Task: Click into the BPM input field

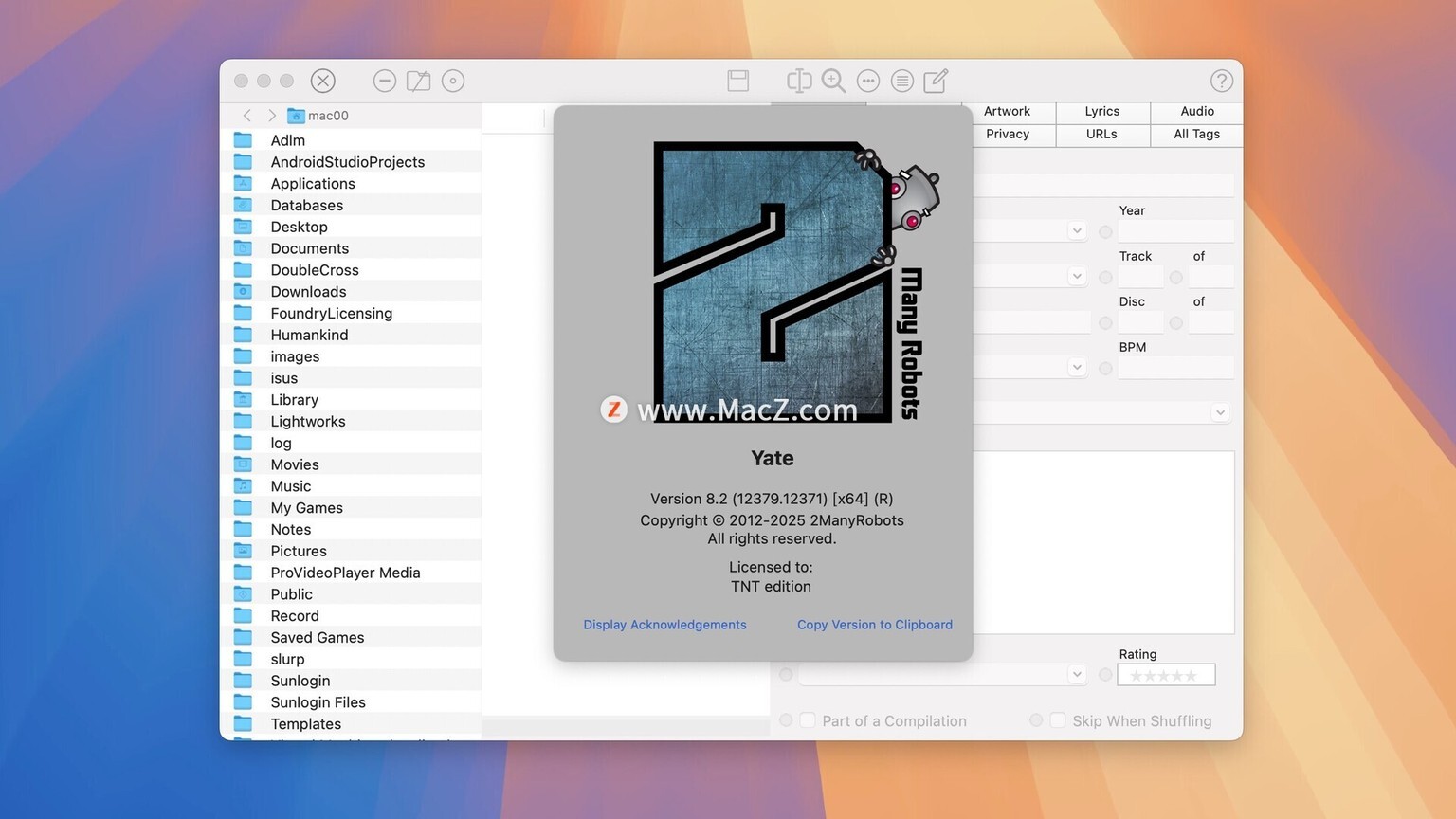Action: coord(1175,368)
